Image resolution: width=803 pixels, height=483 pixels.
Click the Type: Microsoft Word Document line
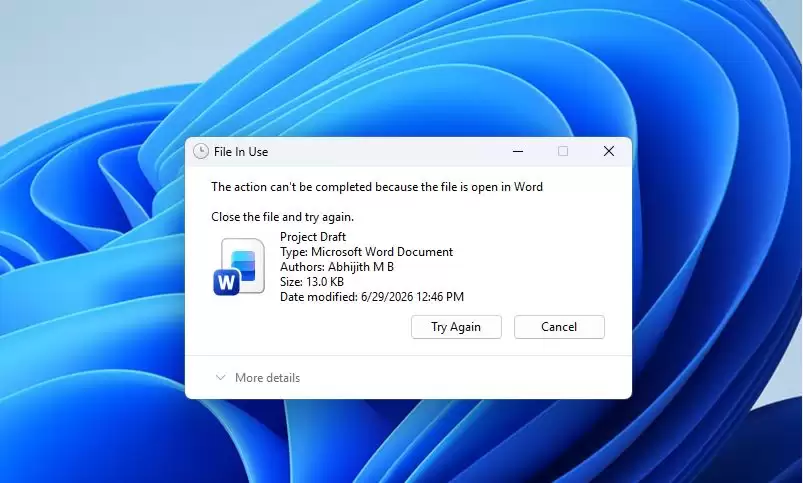coord(366,252)
